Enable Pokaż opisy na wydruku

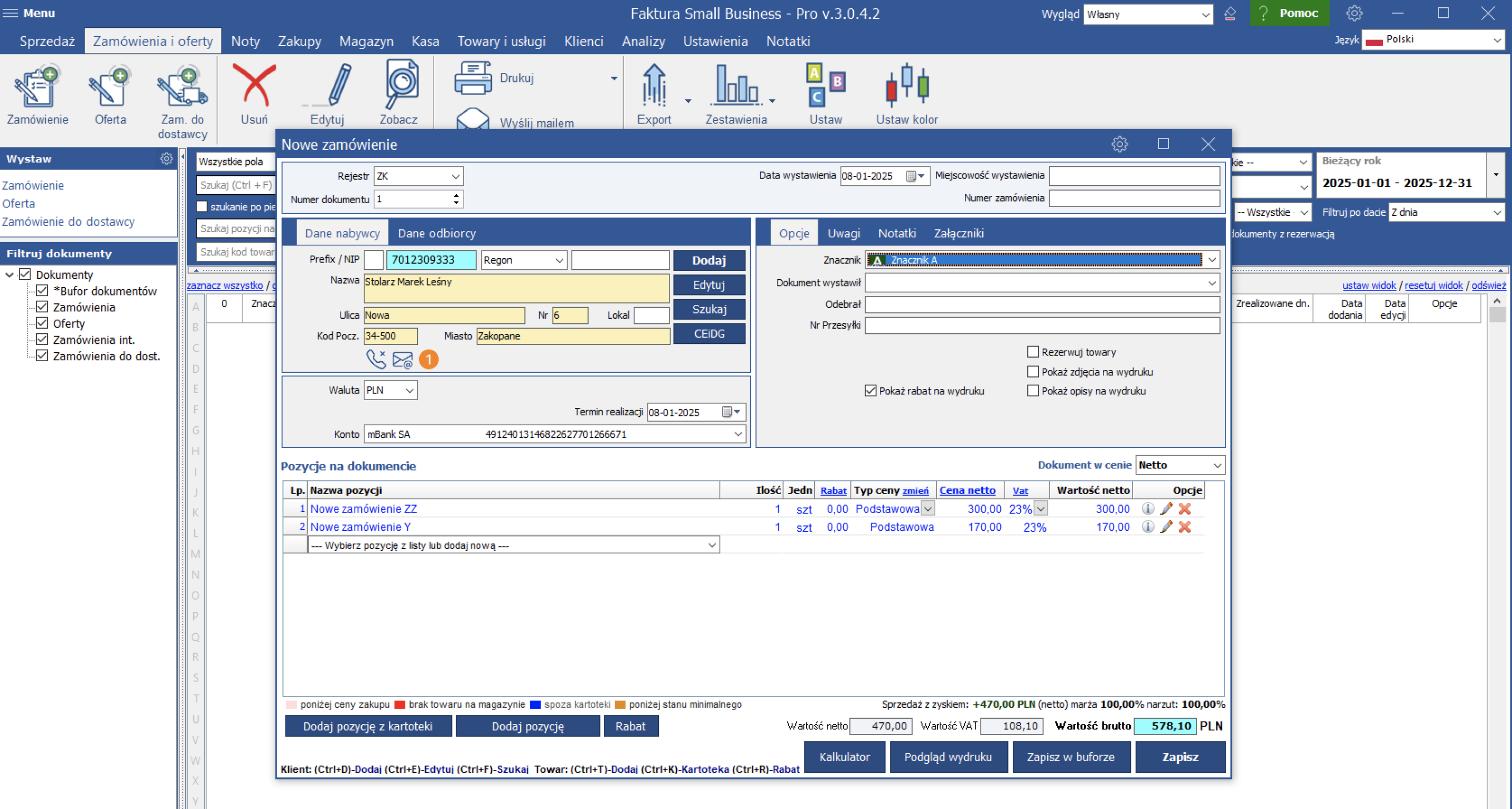[1033, 391]
